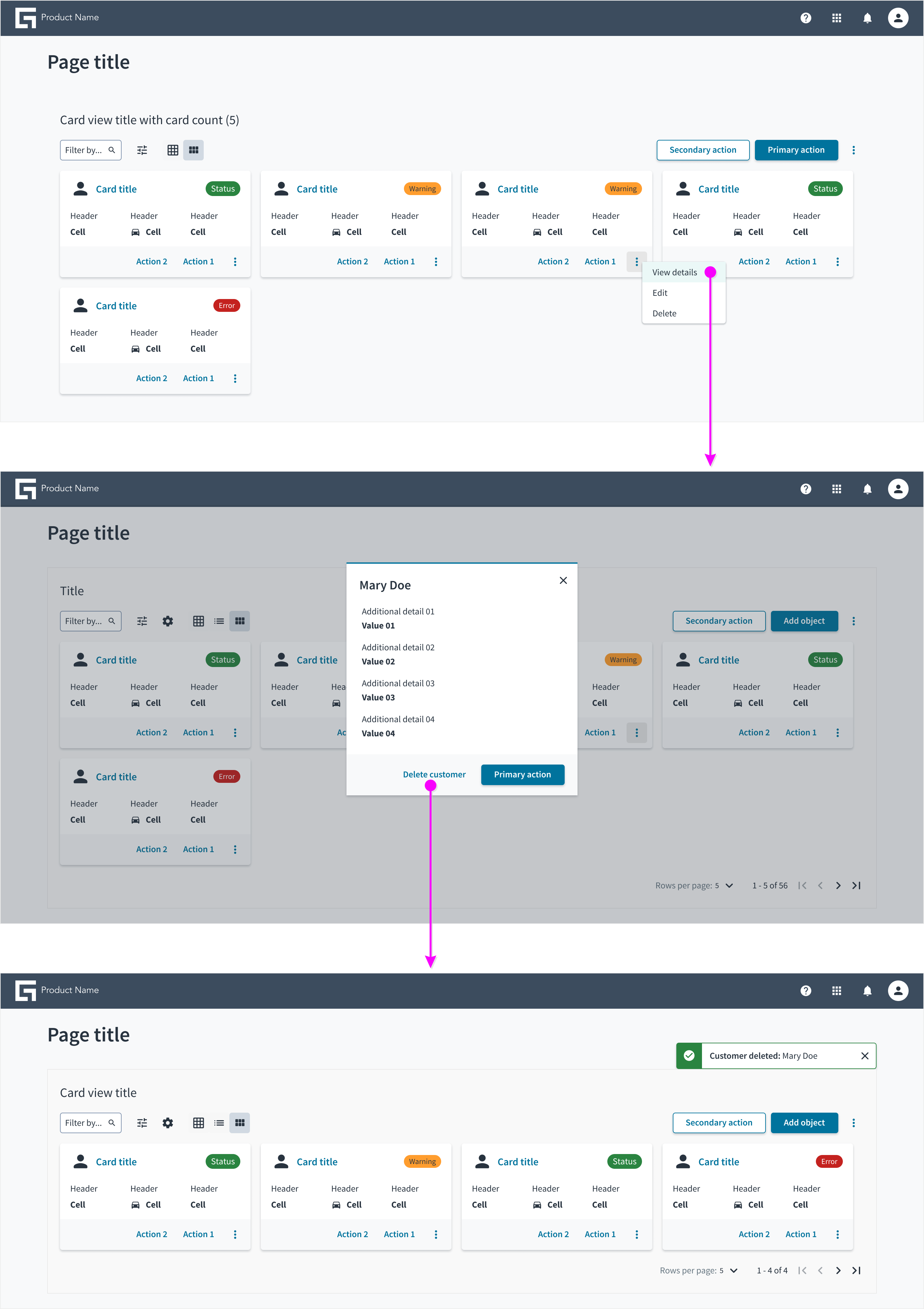Screen dimensions: 924x1309
Task: Click Action 1 on the Error card on the Customer deleted page
Action: click(x=801, y=1234)
